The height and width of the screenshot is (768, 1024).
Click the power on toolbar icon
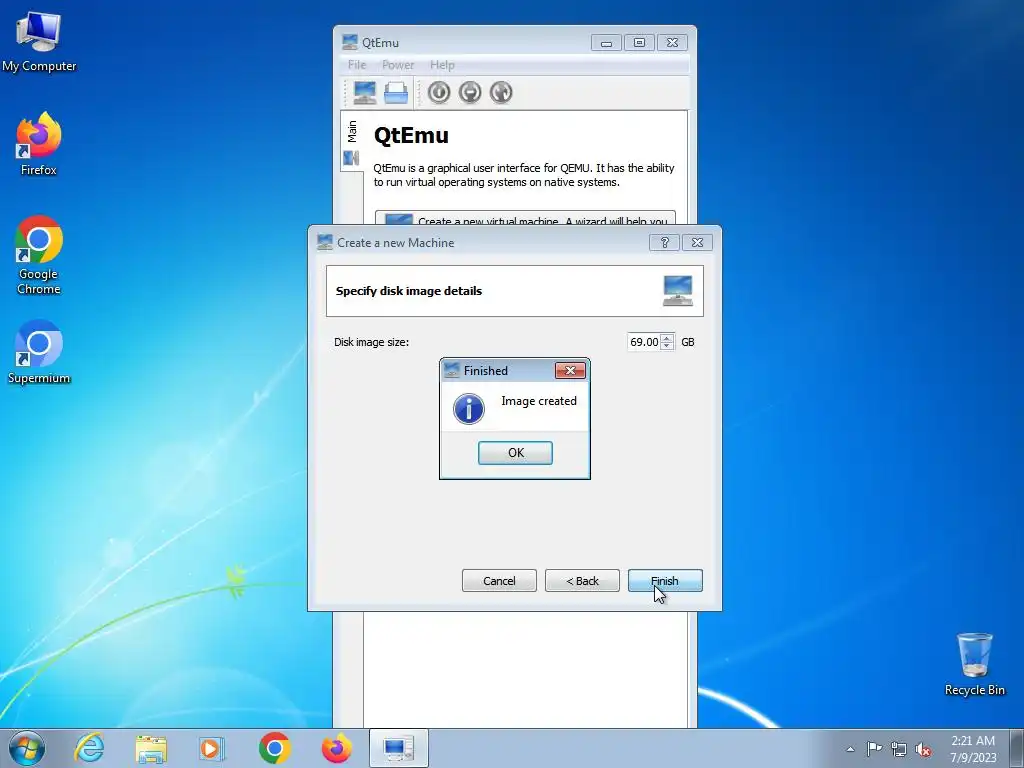[439, 92]
